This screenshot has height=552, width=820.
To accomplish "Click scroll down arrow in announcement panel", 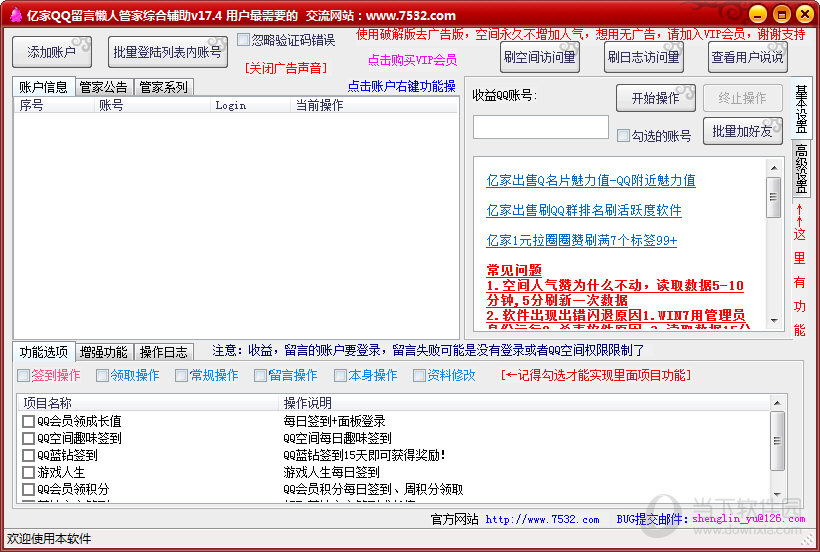I will coord(774,320).
